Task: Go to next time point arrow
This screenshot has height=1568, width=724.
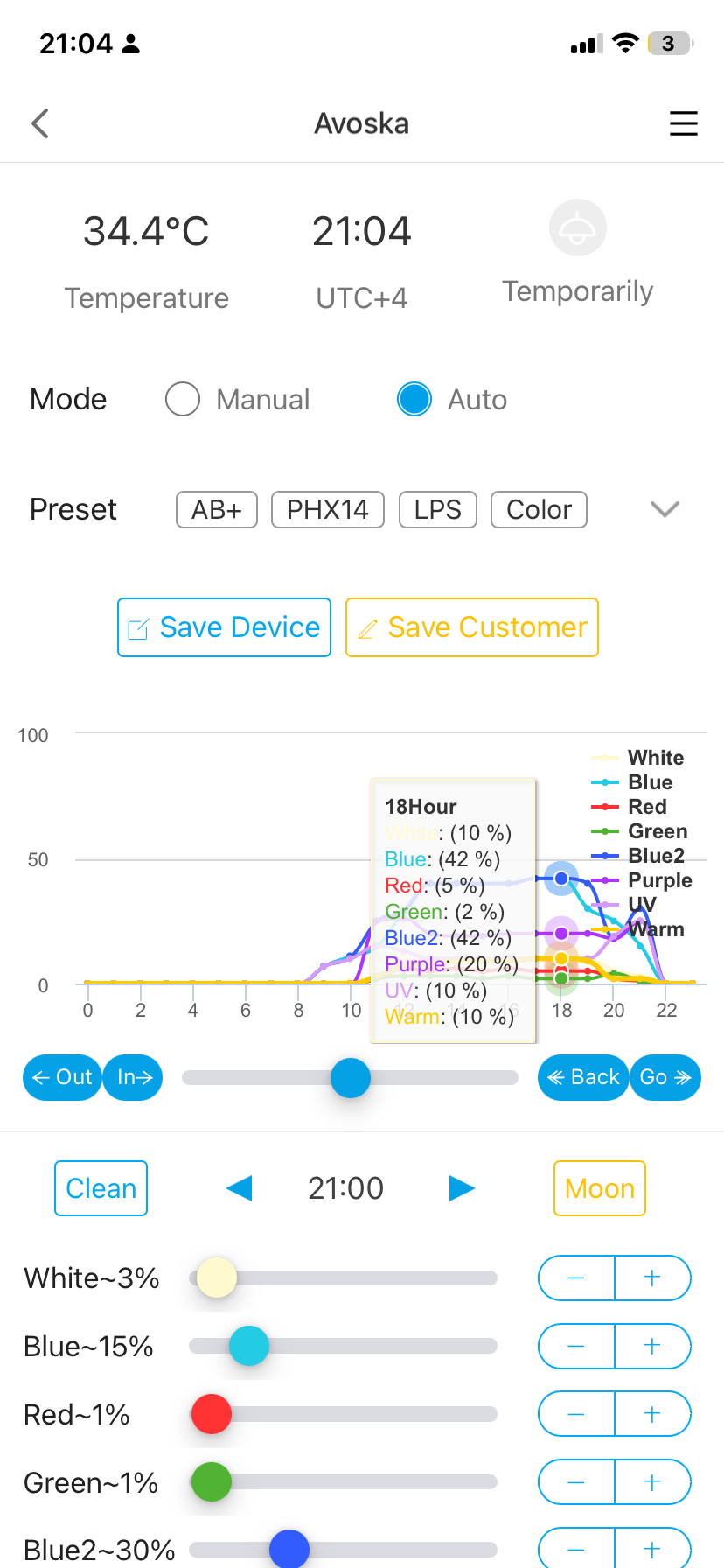Action: pos(461,1188)
